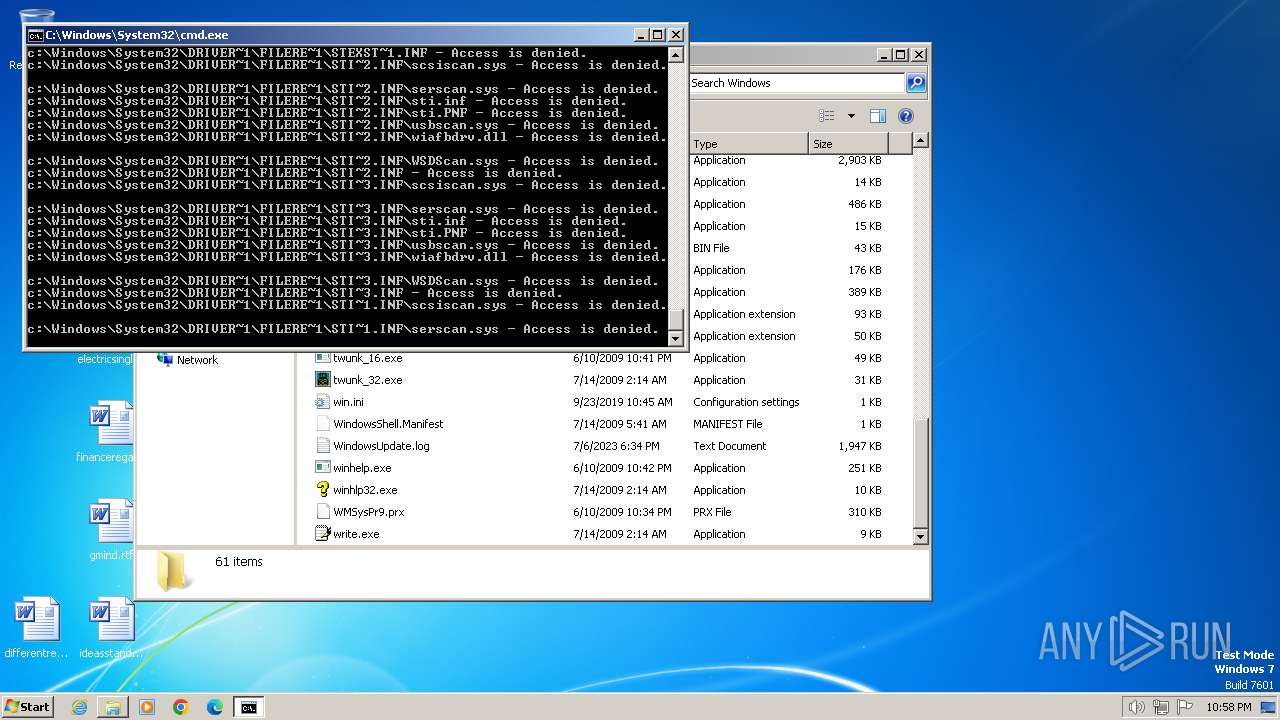This screenshot has width=1280, height=720.
Task: Sort by the Type column header
Action: pyautogui.click(x=748, y=144)
